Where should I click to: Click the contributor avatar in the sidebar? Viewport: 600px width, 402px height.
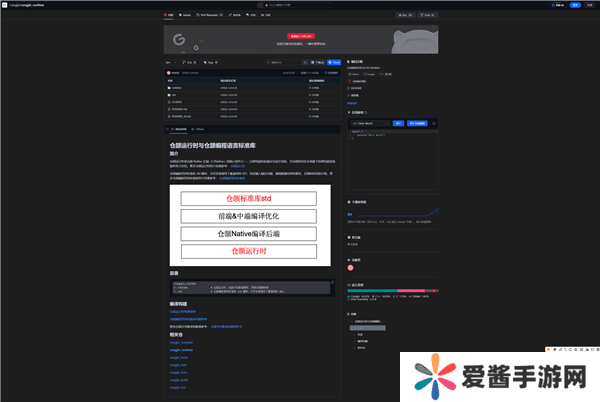click(x=351, y=267)
